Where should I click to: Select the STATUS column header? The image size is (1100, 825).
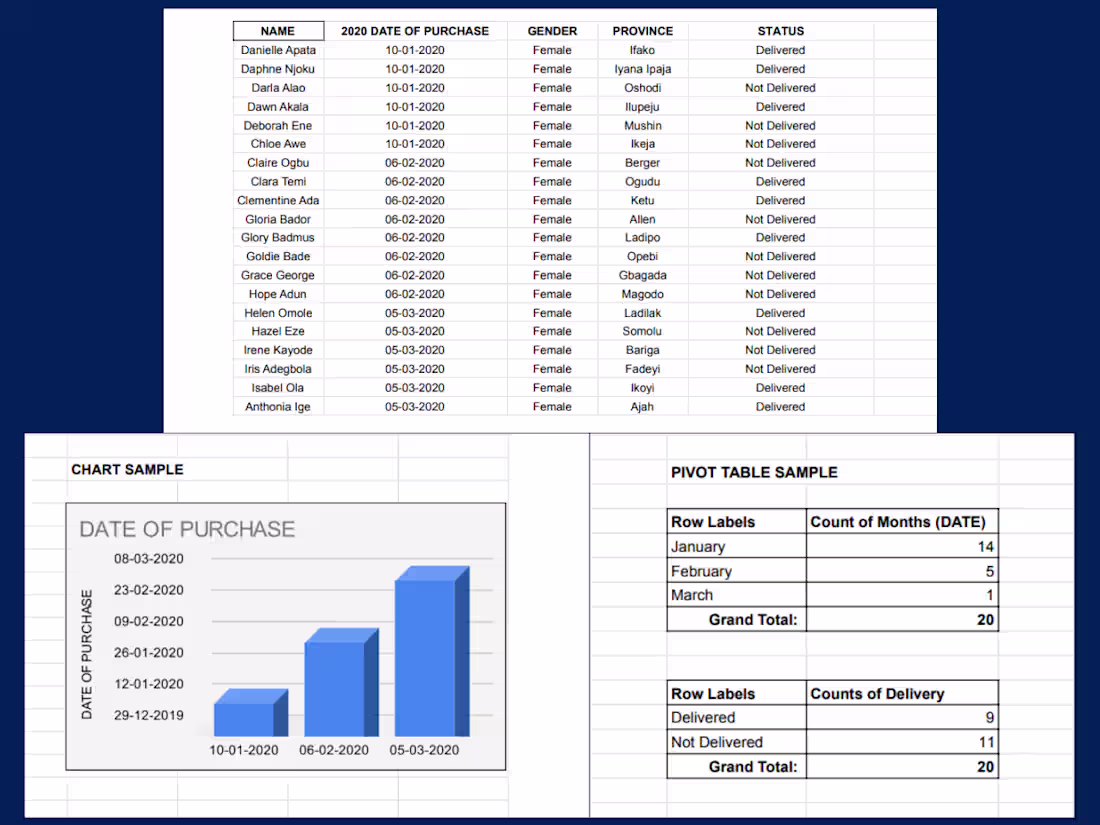coord(780,30)
